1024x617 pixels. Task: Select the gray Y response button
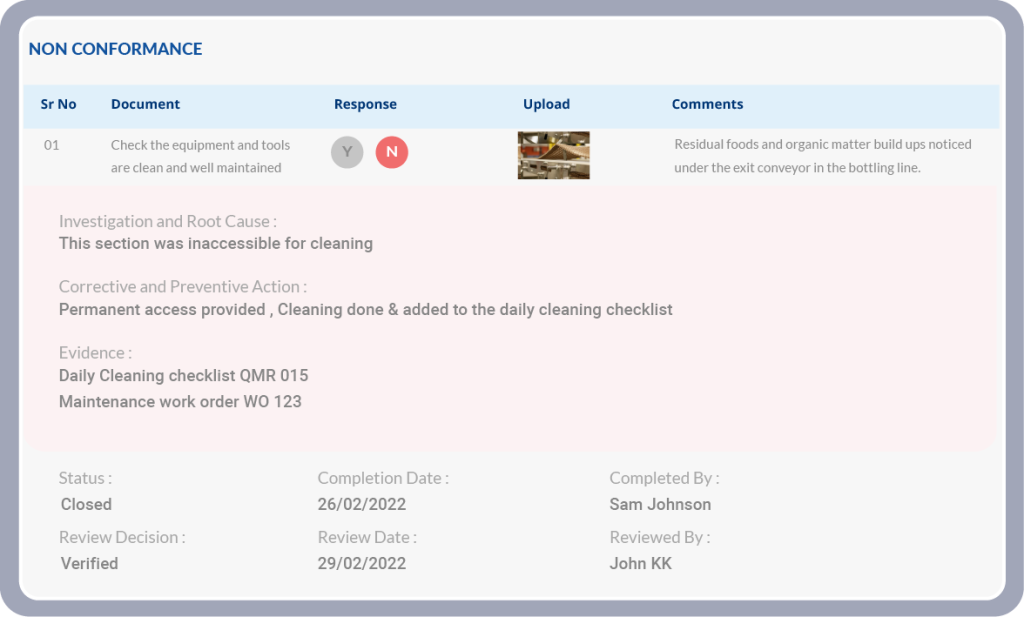pyautogui.click(x=347, y=152)
